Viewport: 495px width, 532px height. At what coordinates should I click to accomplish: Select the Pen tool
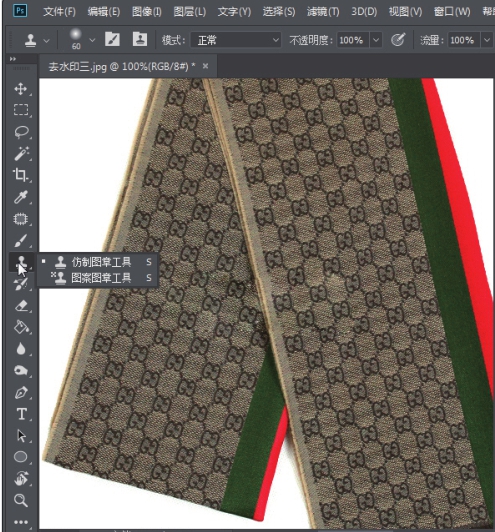21,393
